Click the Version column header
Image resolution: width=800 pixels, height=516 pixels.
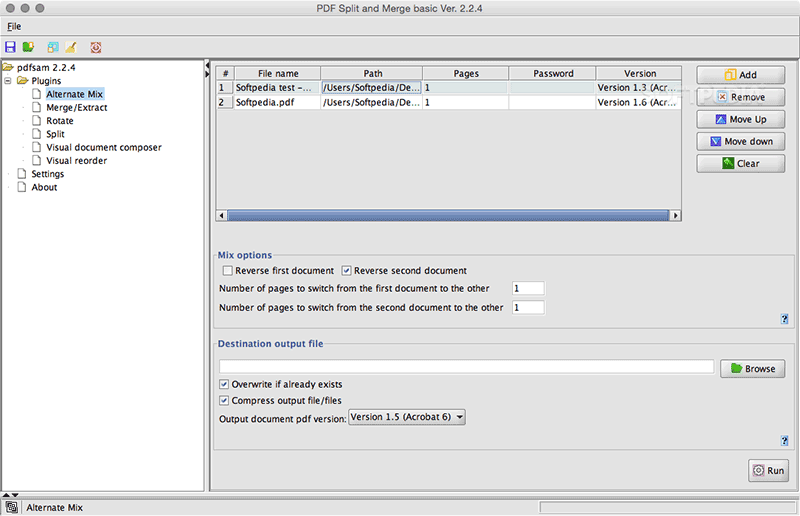point(639,73)
